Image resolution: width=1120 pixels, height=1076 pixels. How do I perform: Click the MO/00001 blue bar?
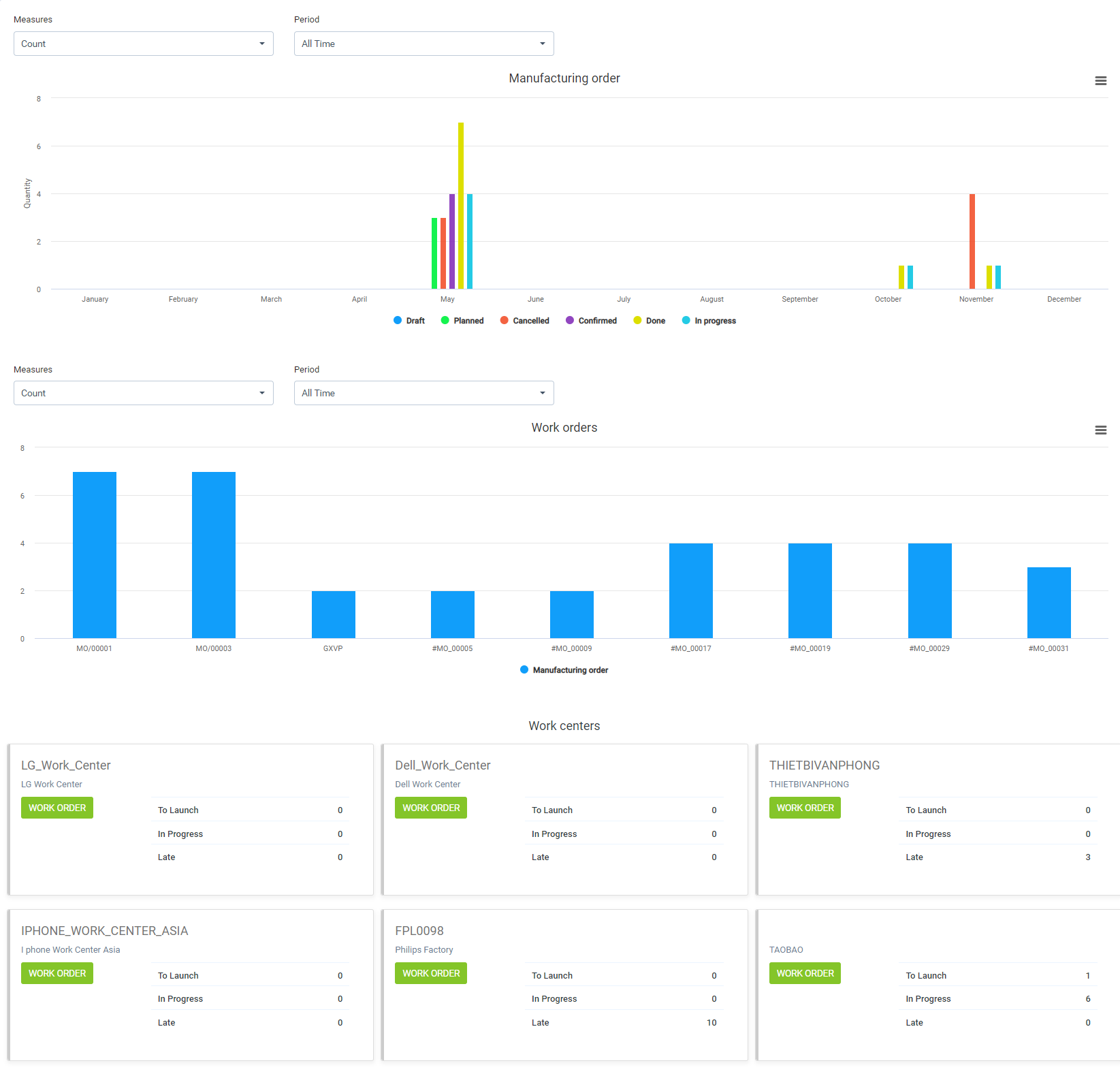[x=95, y=555]
